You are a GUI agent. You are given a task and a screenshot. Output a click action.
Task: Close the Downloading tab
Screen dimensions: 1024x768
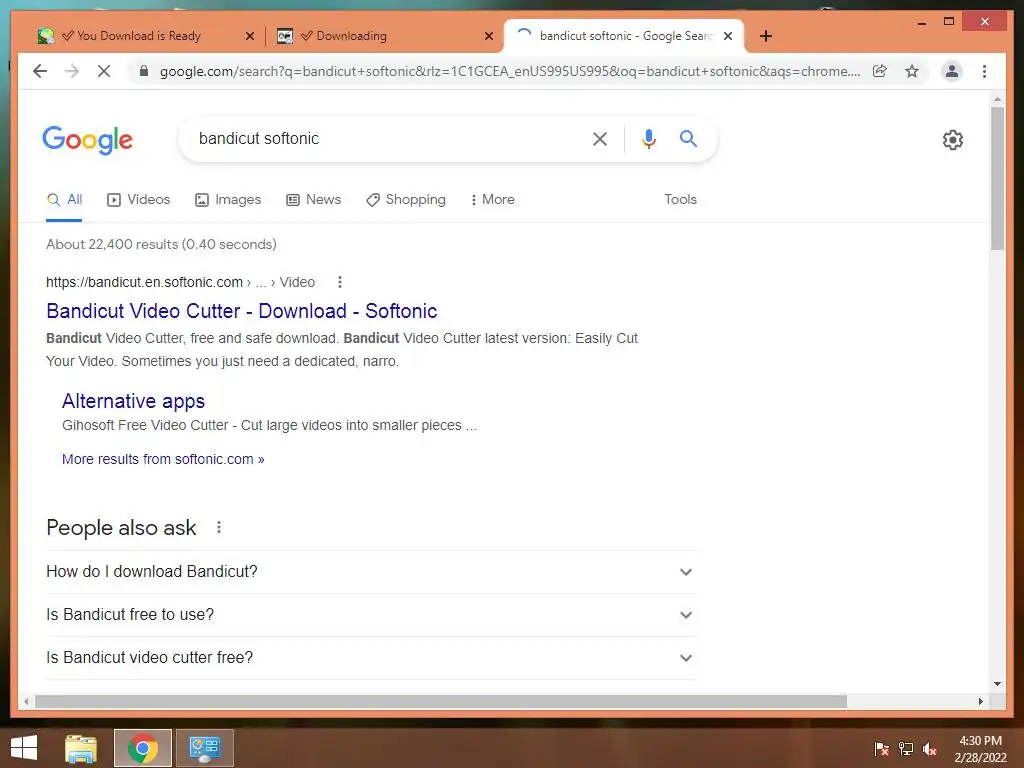[488, 36]
